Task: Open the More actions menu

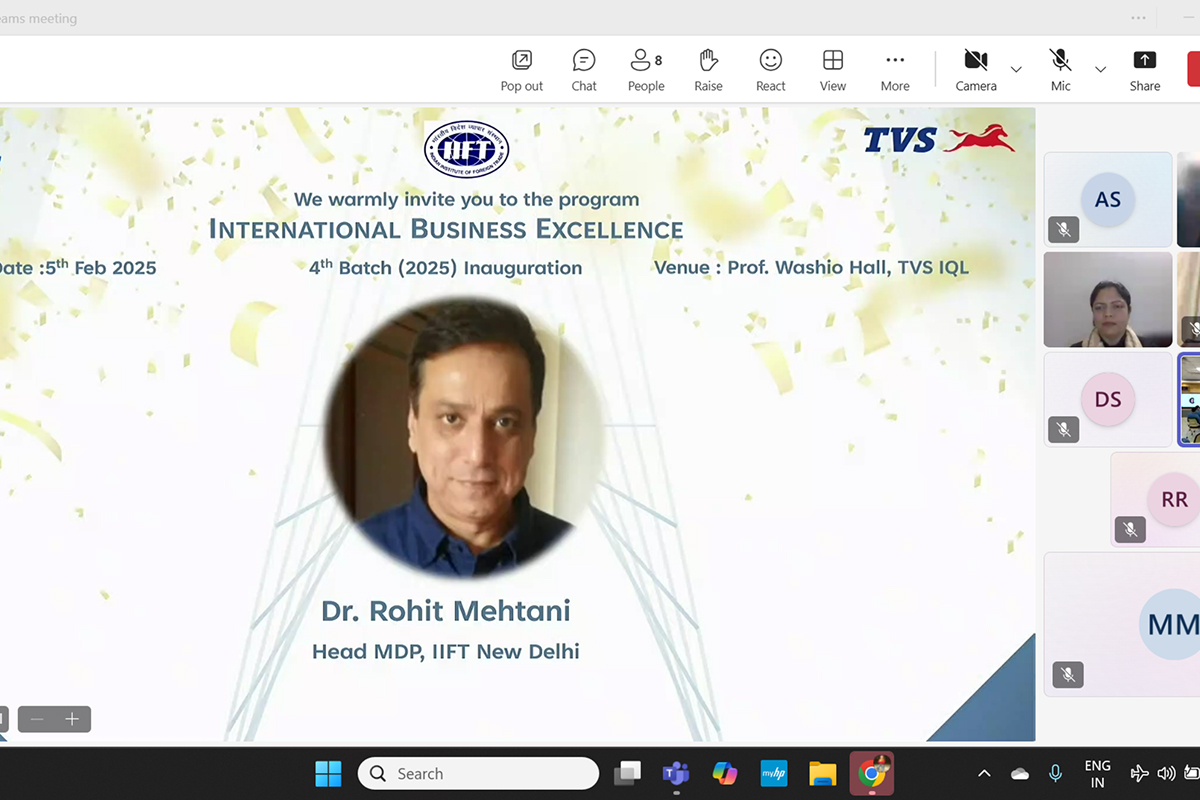Action: pos(895,70)
